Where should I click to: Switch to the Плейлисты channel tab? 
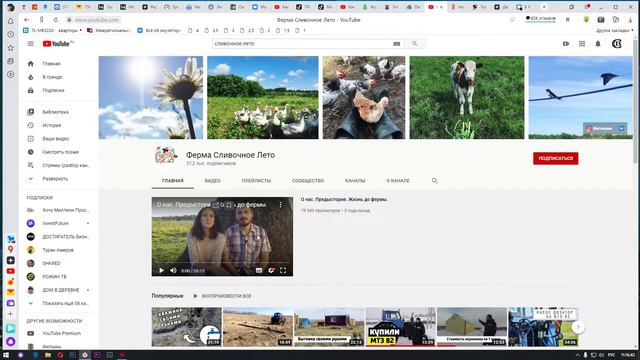coord(256,180)
